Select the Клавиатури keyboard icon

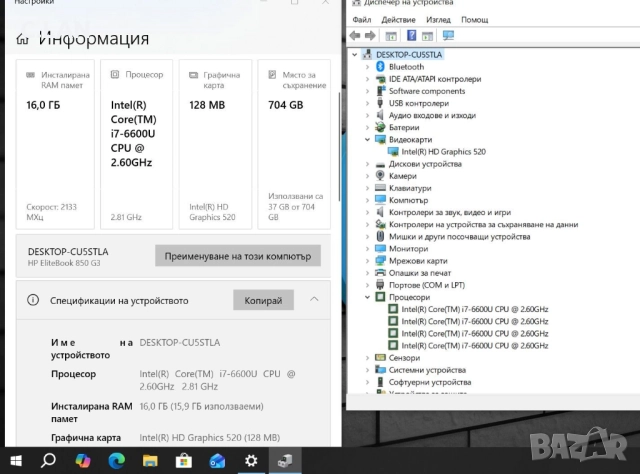(x=380, y=188)
